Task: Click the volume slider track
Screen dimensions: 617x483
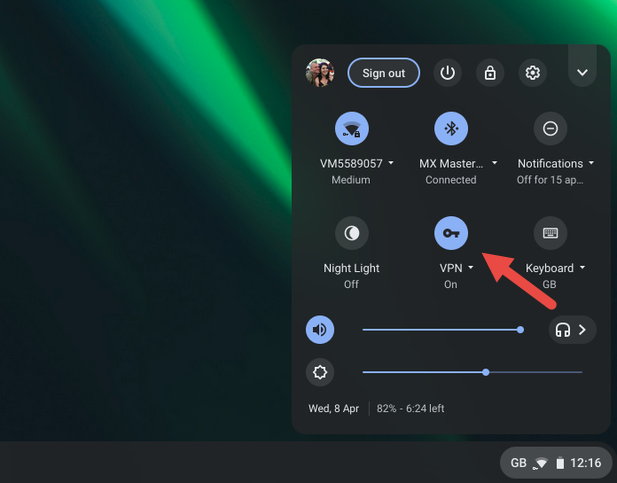Action: pos(443,330)
